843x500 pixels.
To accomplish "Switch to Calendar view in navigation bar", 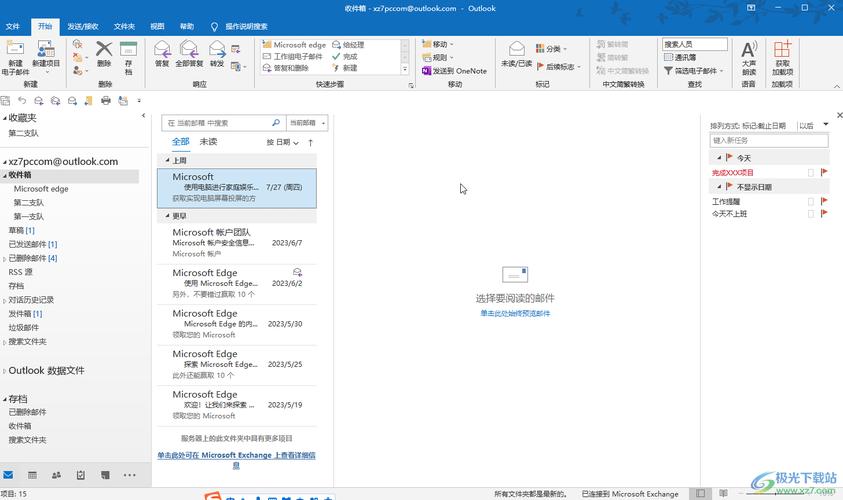I will [x=32, y=475].
